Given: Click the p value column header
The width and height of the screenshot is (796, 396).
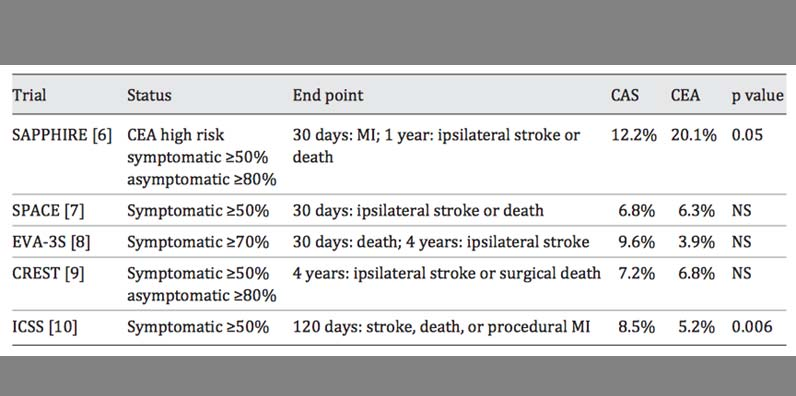Looking at the screenshot, I should click(x=757, y=95).
